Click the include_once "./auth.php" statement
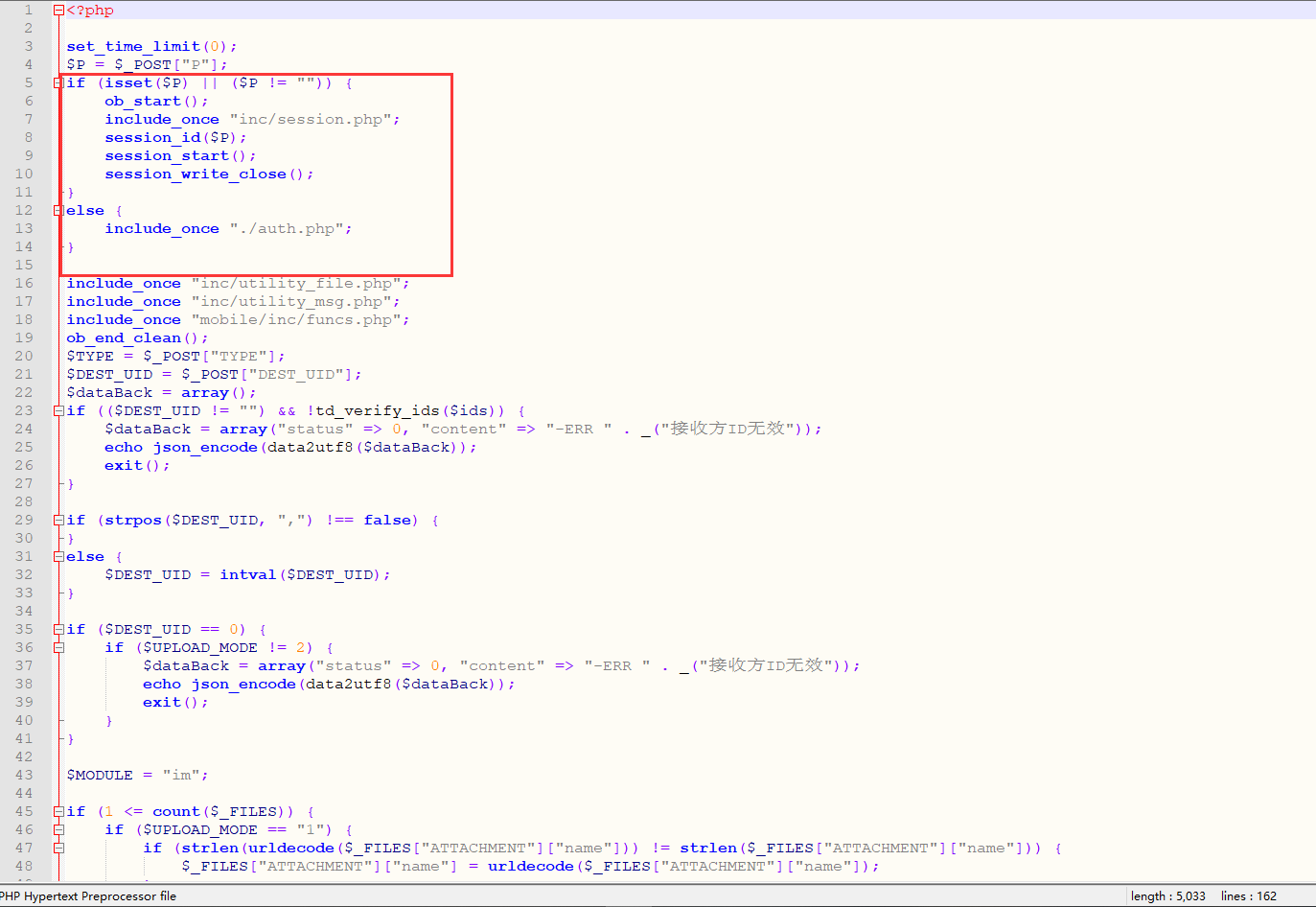Screen dimensions: 1316x907 click(x=227, y=228)
